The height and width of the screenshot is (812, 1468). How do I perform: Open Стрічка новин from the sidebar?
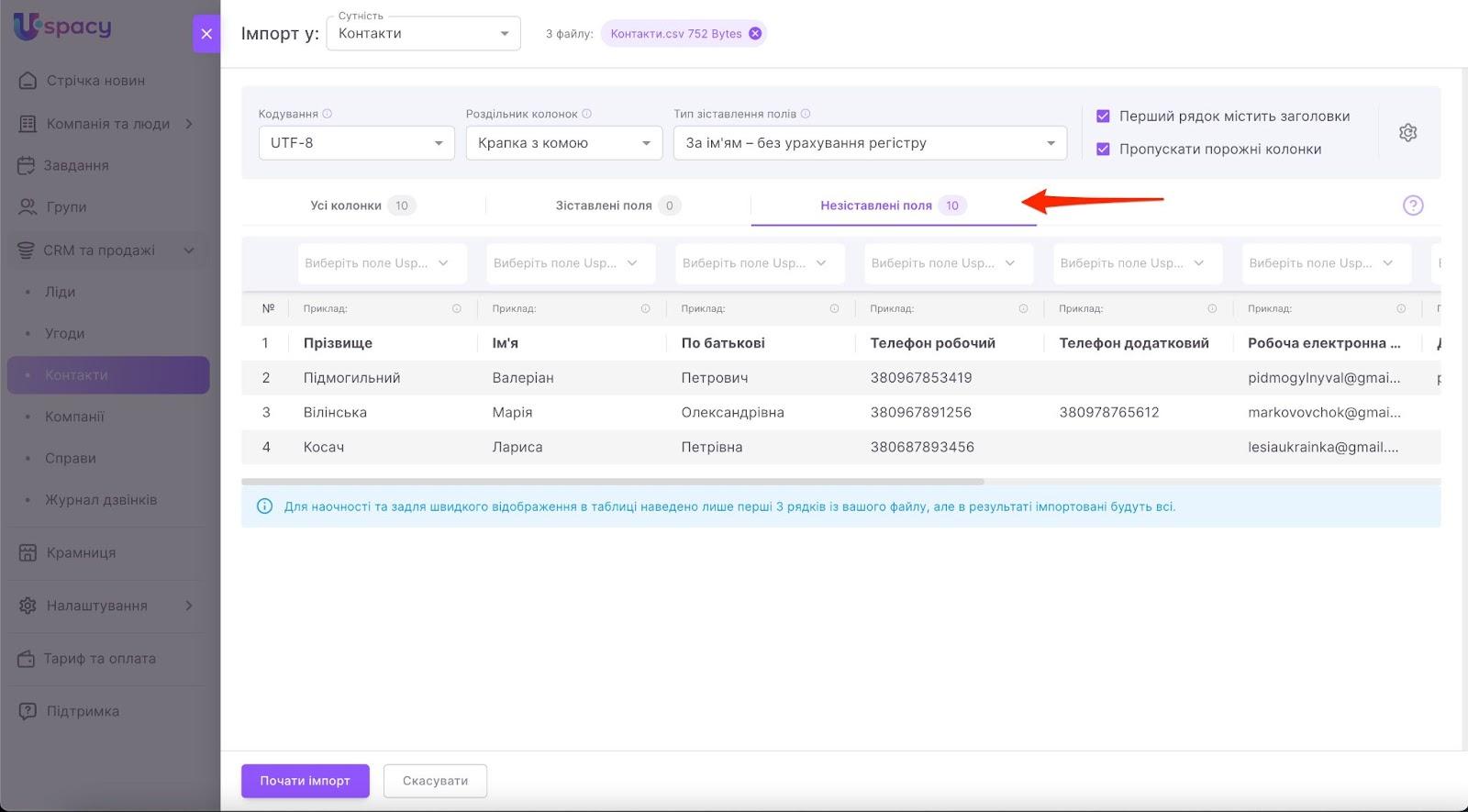[x=95, y=81]
